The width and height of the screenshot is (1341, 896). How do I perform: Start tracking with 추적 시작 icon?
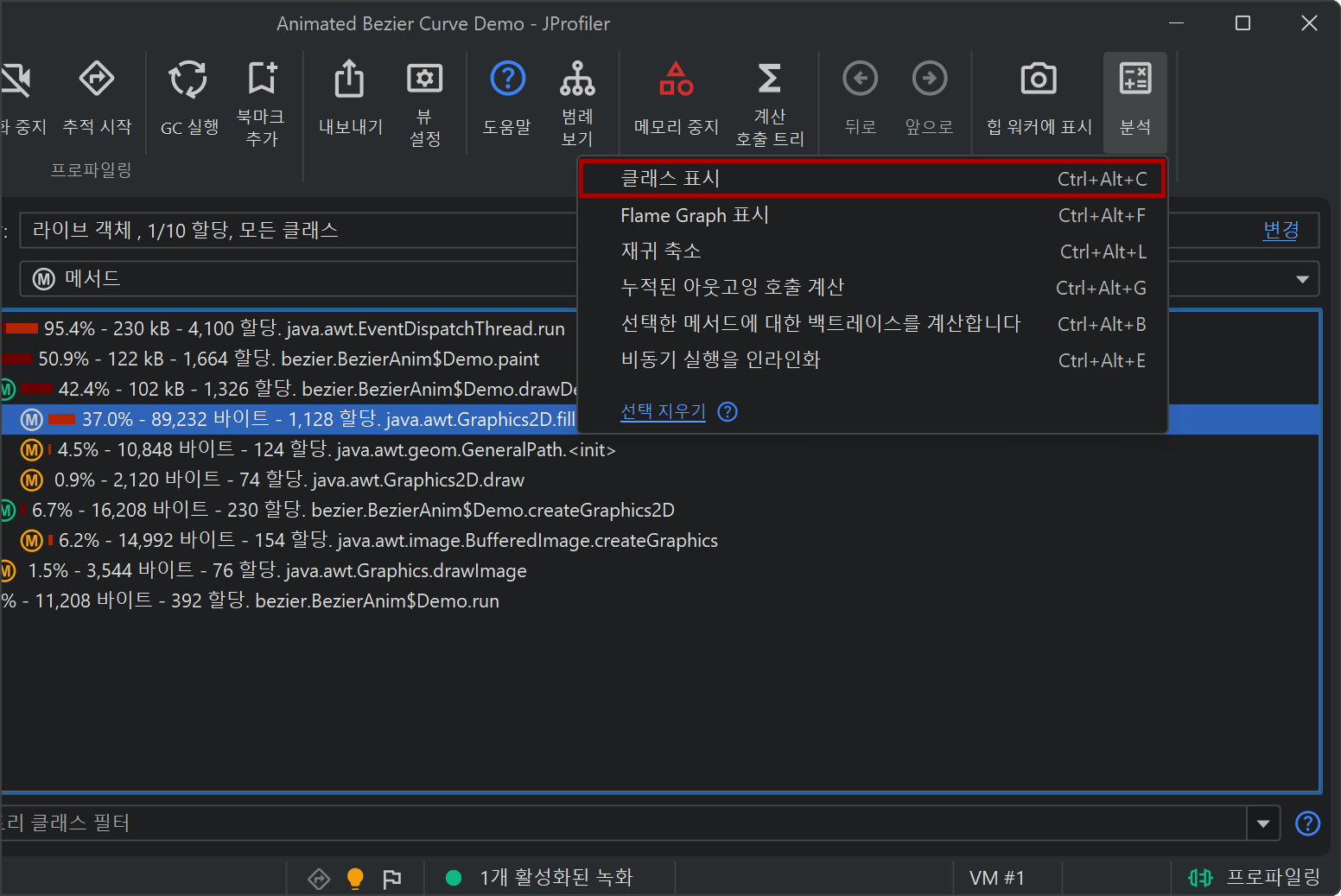(97, 80)
